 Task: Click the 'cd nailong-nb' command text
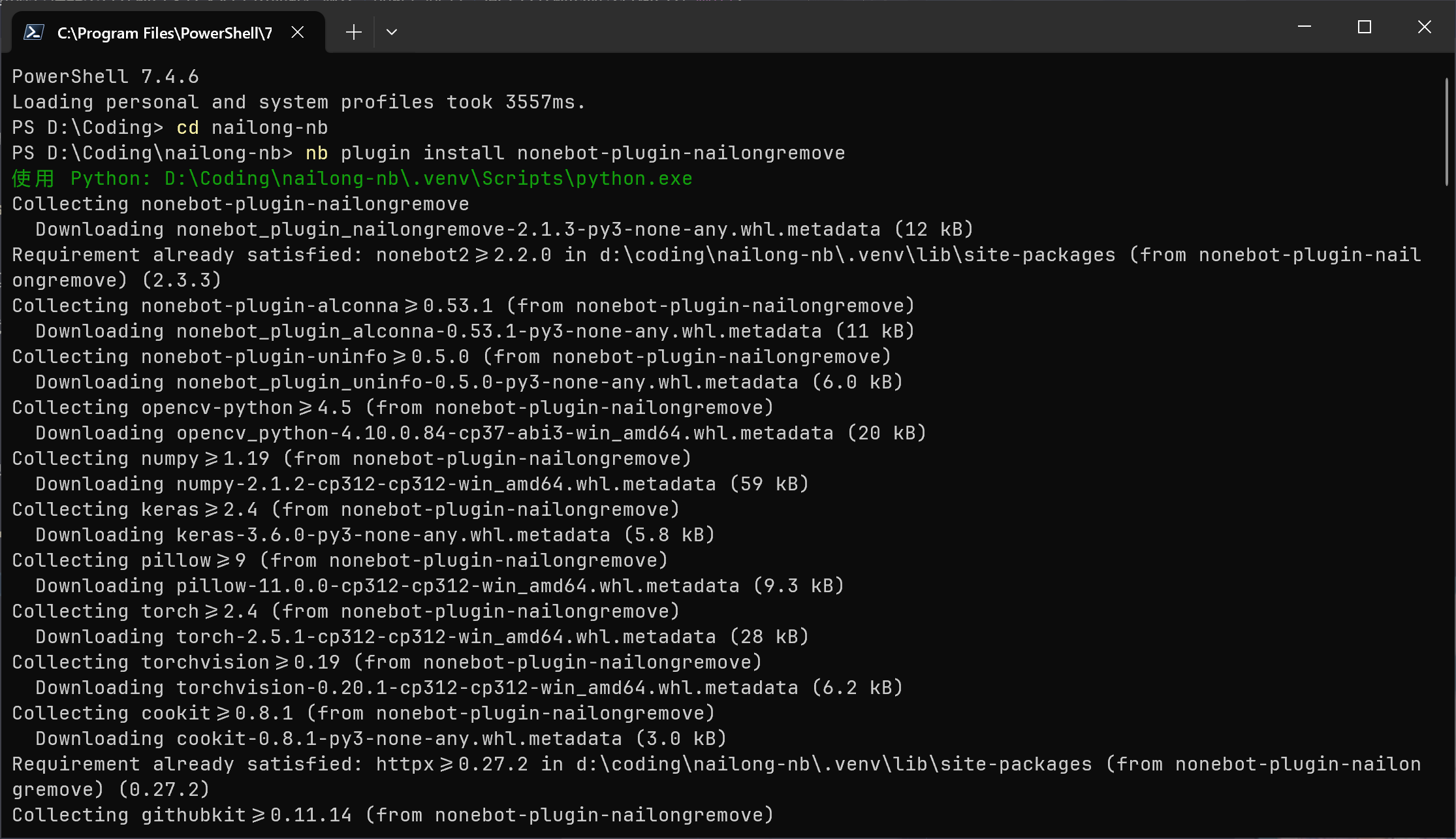click(x=252, y=127)
